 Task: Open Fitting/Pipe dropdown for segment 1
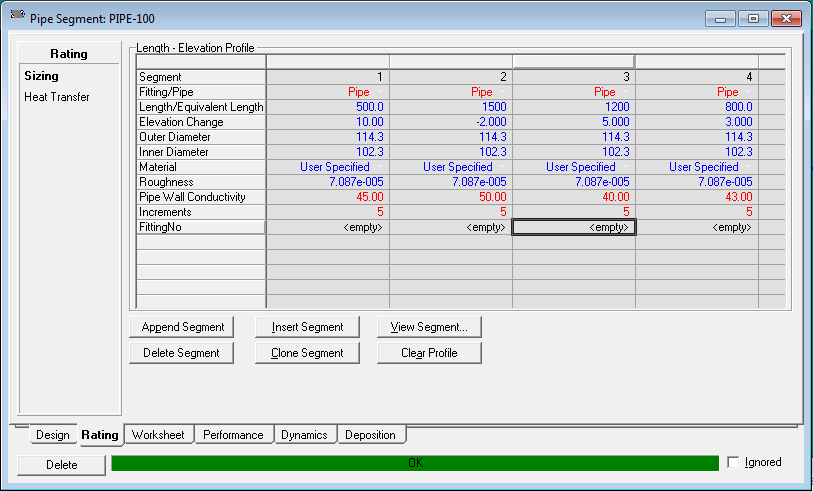coord(380,92)
